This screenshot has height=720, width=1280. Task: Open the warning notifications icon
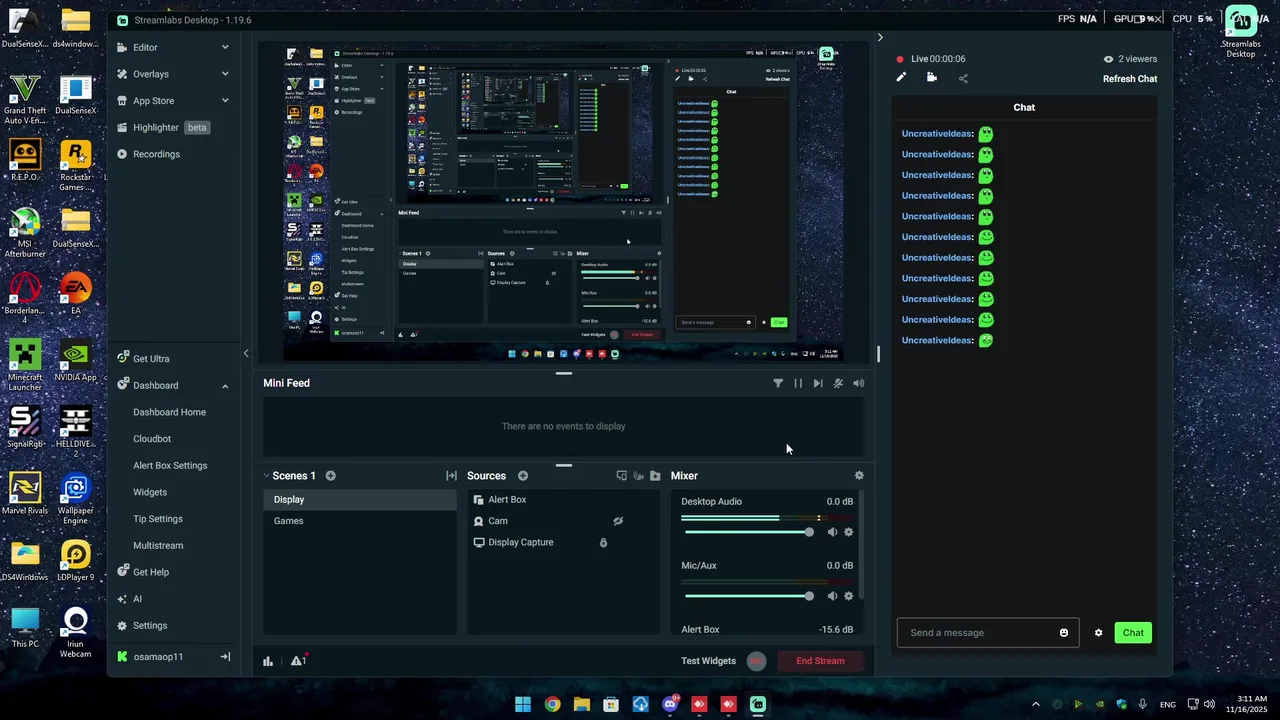(x=297, y=661)
